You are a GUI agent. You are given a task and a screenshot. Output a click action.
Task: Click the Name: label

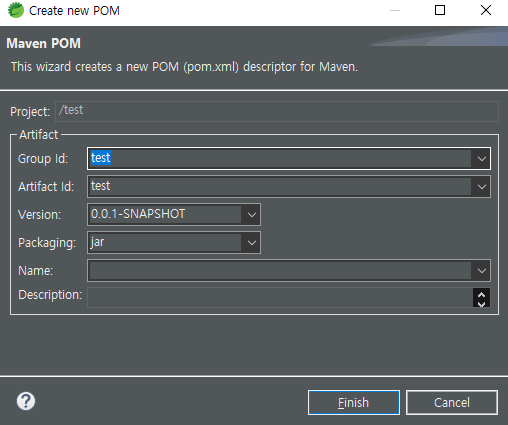35,271
